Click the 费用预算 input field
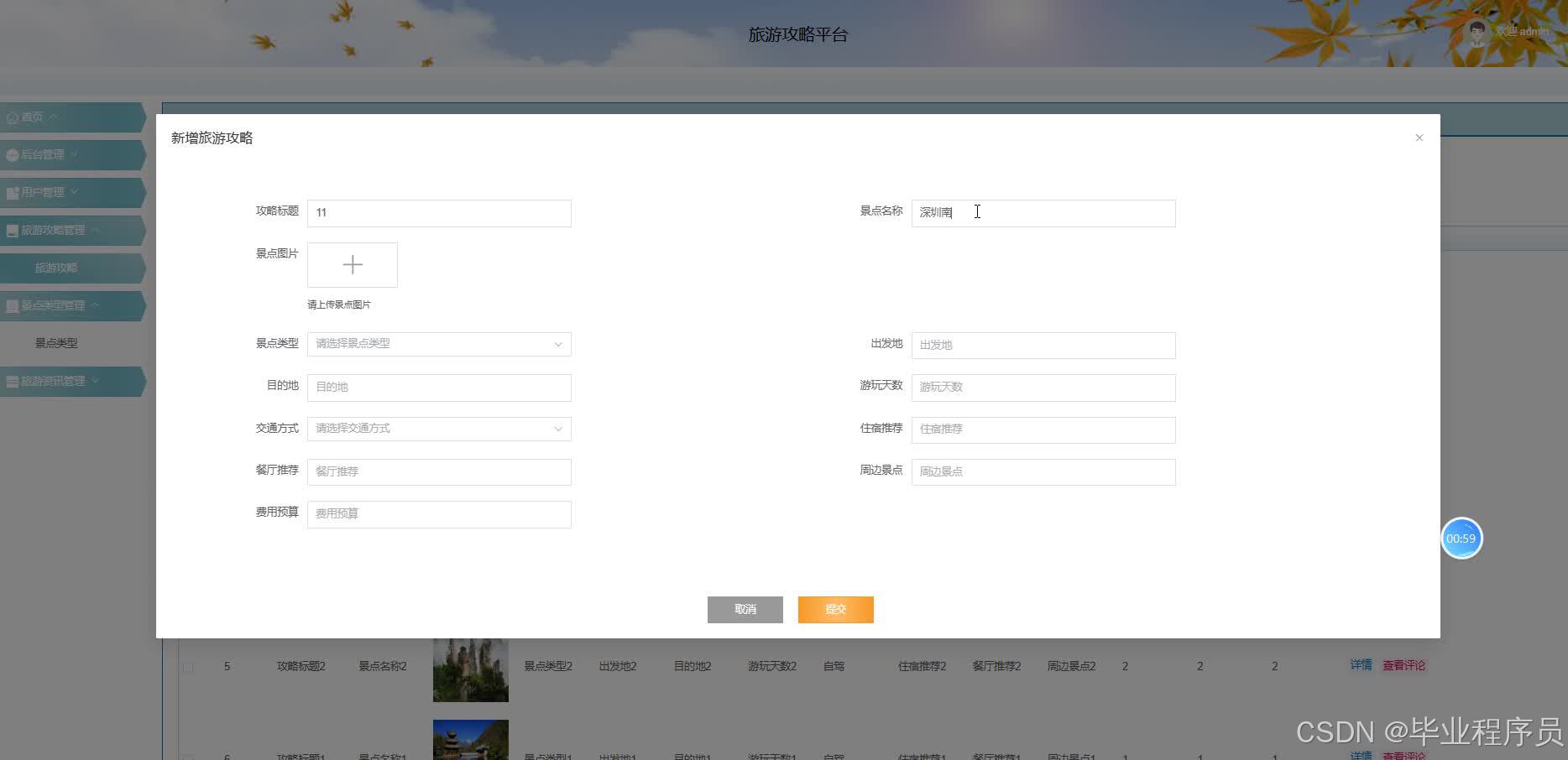Image resolution: width=1568 pixels, height=760 pixels. click(x=439, y=514)
